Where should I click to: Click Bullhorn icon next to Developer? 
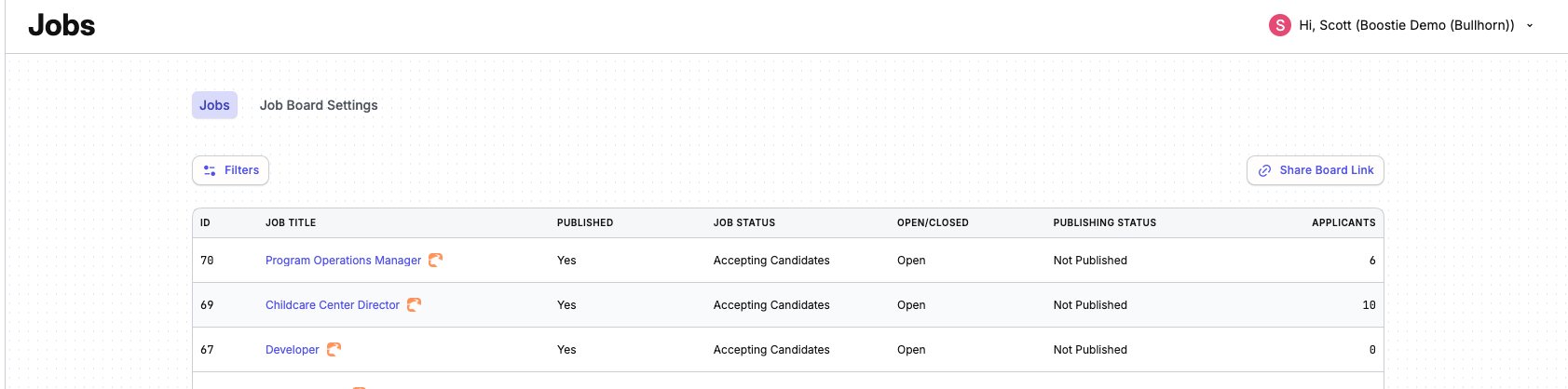(x=334, y=350)
